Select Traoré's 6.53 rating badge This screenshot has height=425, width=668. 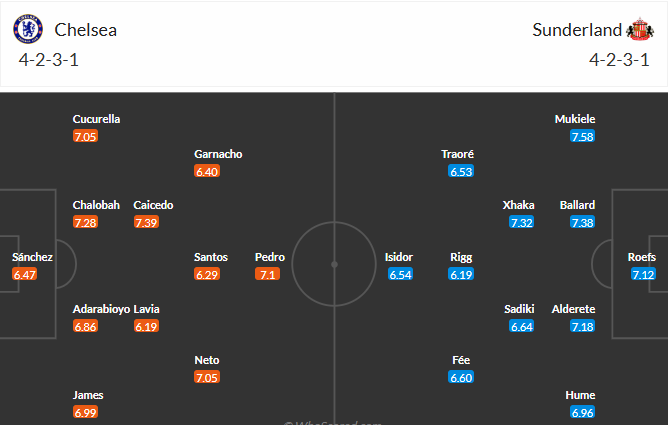[461, 171]
